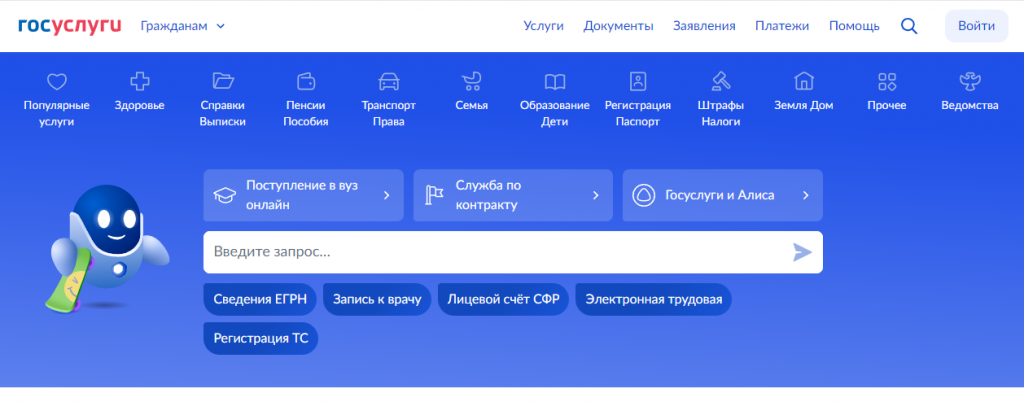Open the Прочее shapes icon
Viewport: 1024px width, 415px height.
(887, 82)
